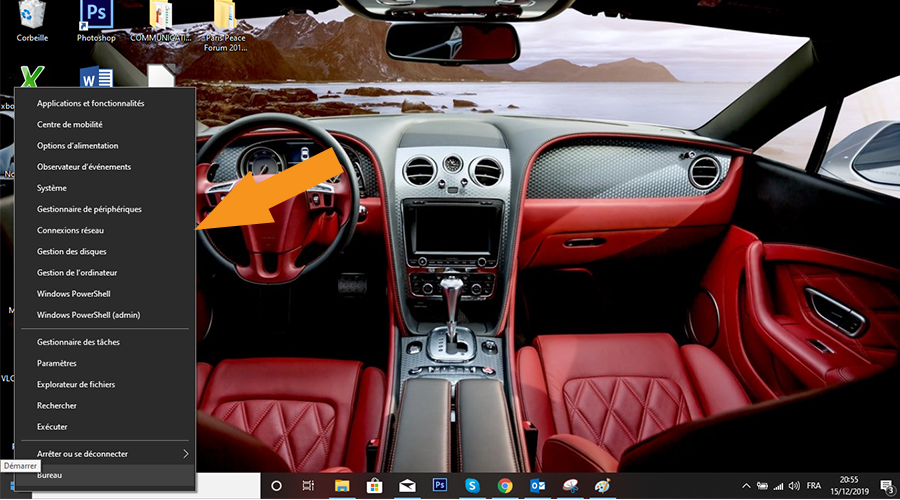This screenshot has width=900, height=500.
Task: Select Exécuter entry
Action: click(105, 427)
